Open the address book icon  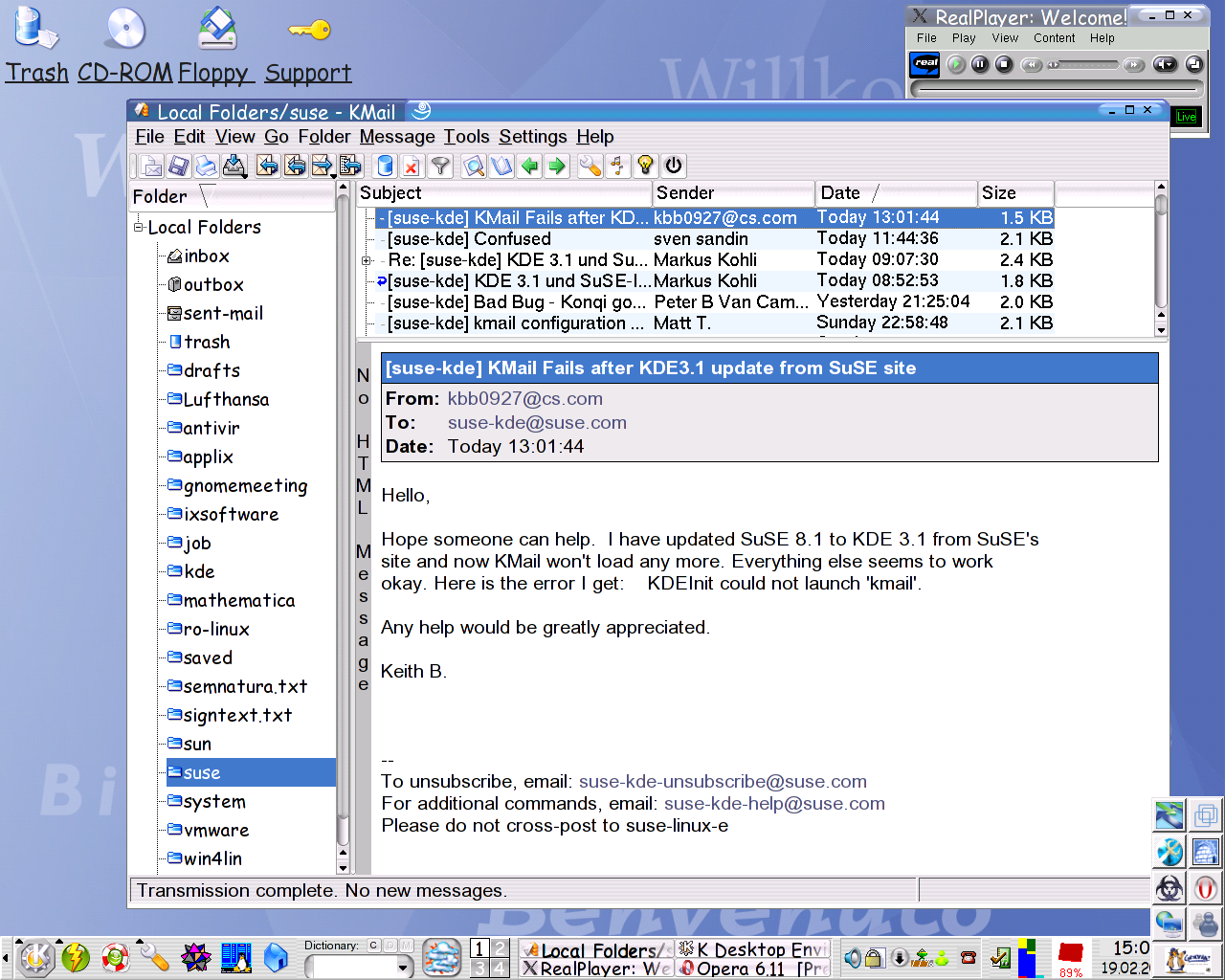point(501,166)
